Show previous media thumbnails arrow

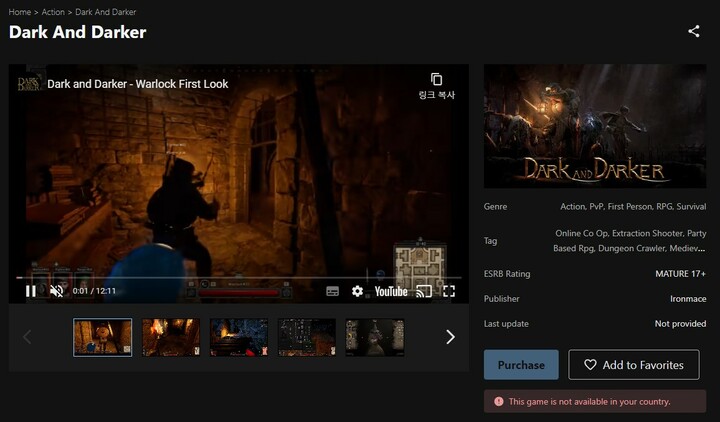pyautogui.click(x=27, y=337)
